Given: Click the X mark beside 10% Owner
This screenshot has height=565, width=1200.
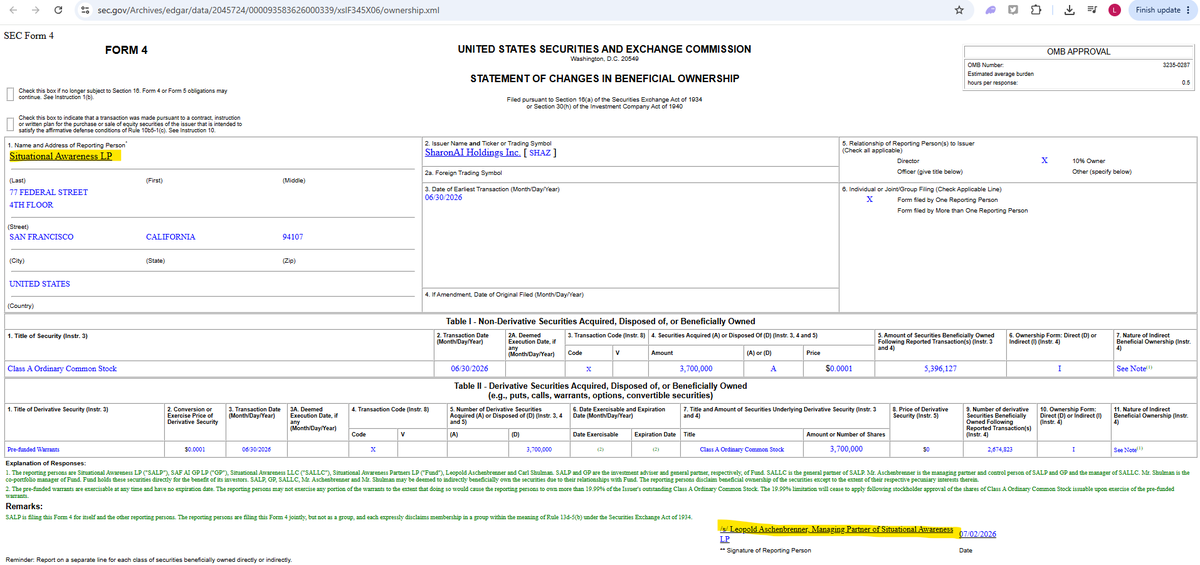Looking at the screenshot, I should pos(1044,160).
